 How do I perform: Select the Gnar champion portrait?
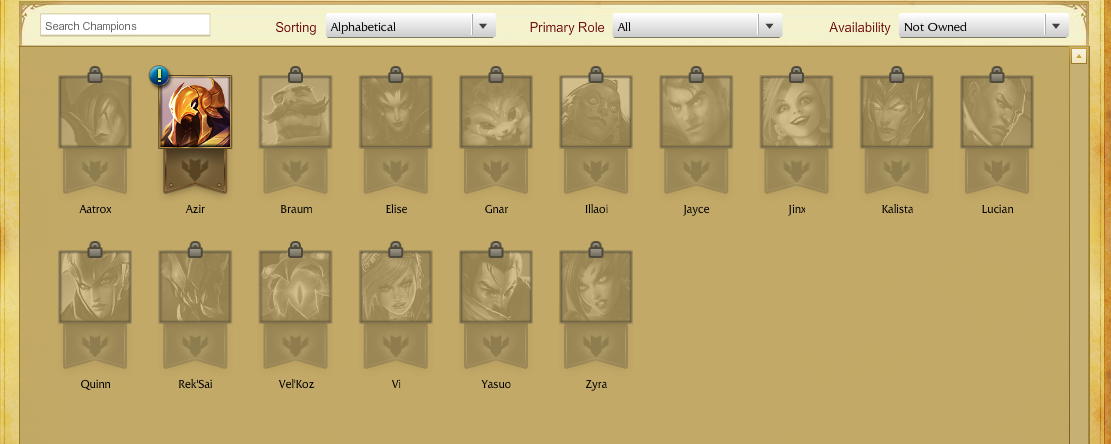click(x=496, y=112)
